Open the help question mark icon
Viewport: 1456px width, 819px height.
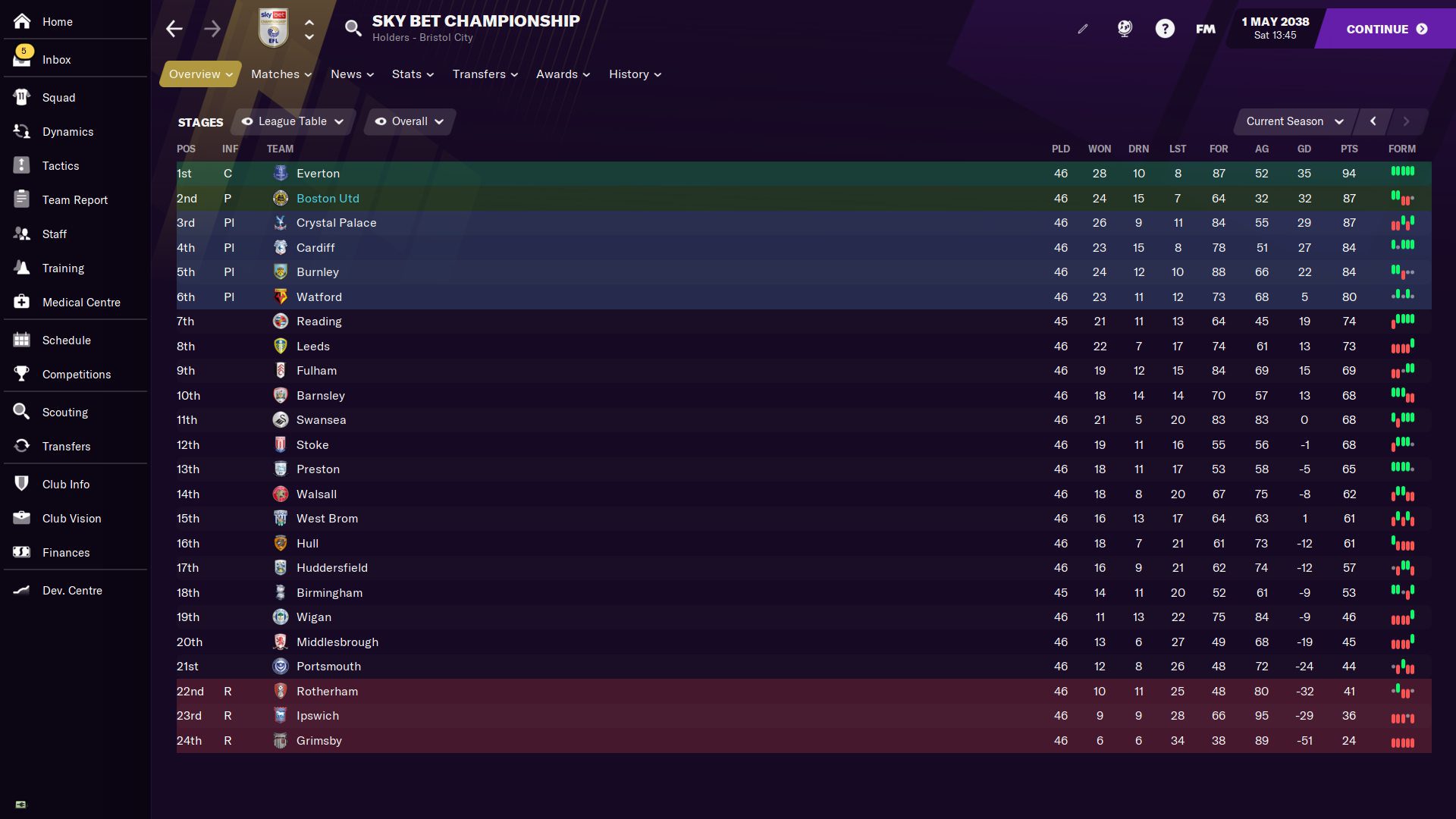(x=1165, y=29)
